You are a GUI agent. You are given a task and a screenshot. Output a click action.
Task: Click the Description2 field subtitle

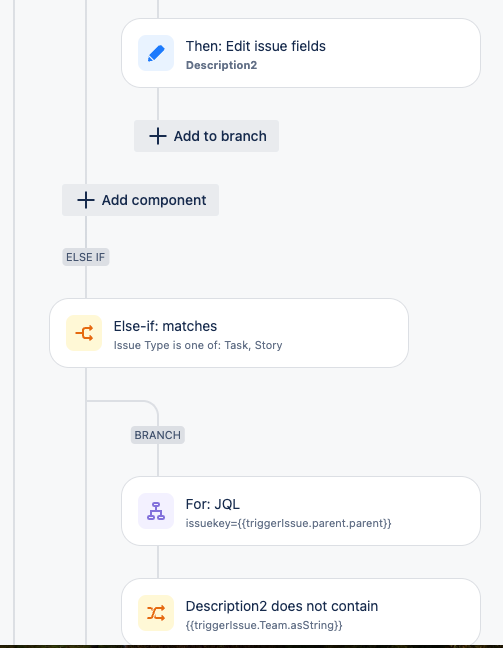tap(221, 65)
